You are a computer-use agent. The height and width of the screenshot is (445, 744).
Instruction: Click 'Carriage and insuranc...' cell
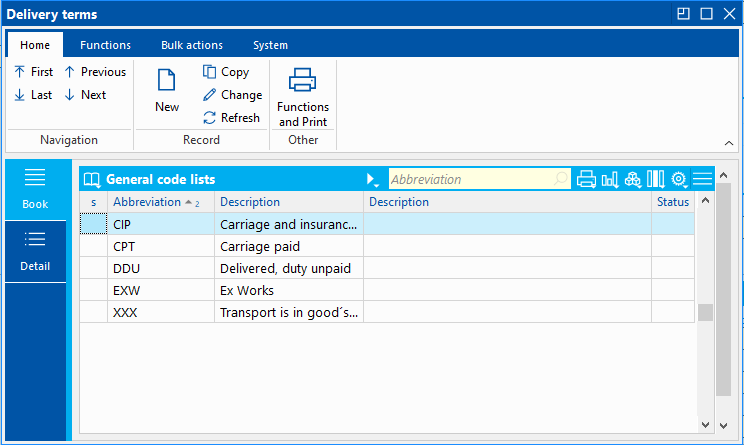[288, 224]
